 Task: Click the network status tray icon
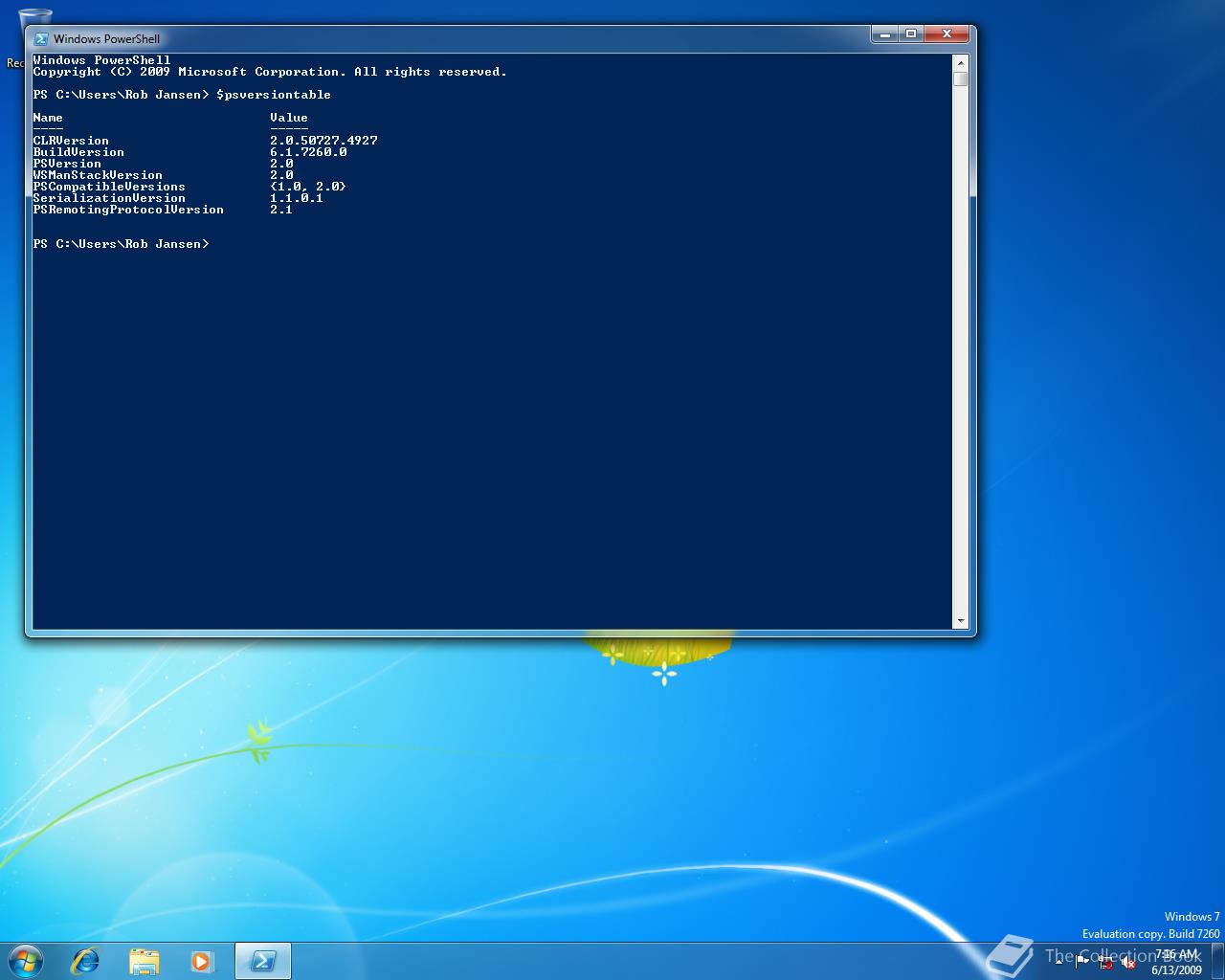click(x=1105, y=963)
